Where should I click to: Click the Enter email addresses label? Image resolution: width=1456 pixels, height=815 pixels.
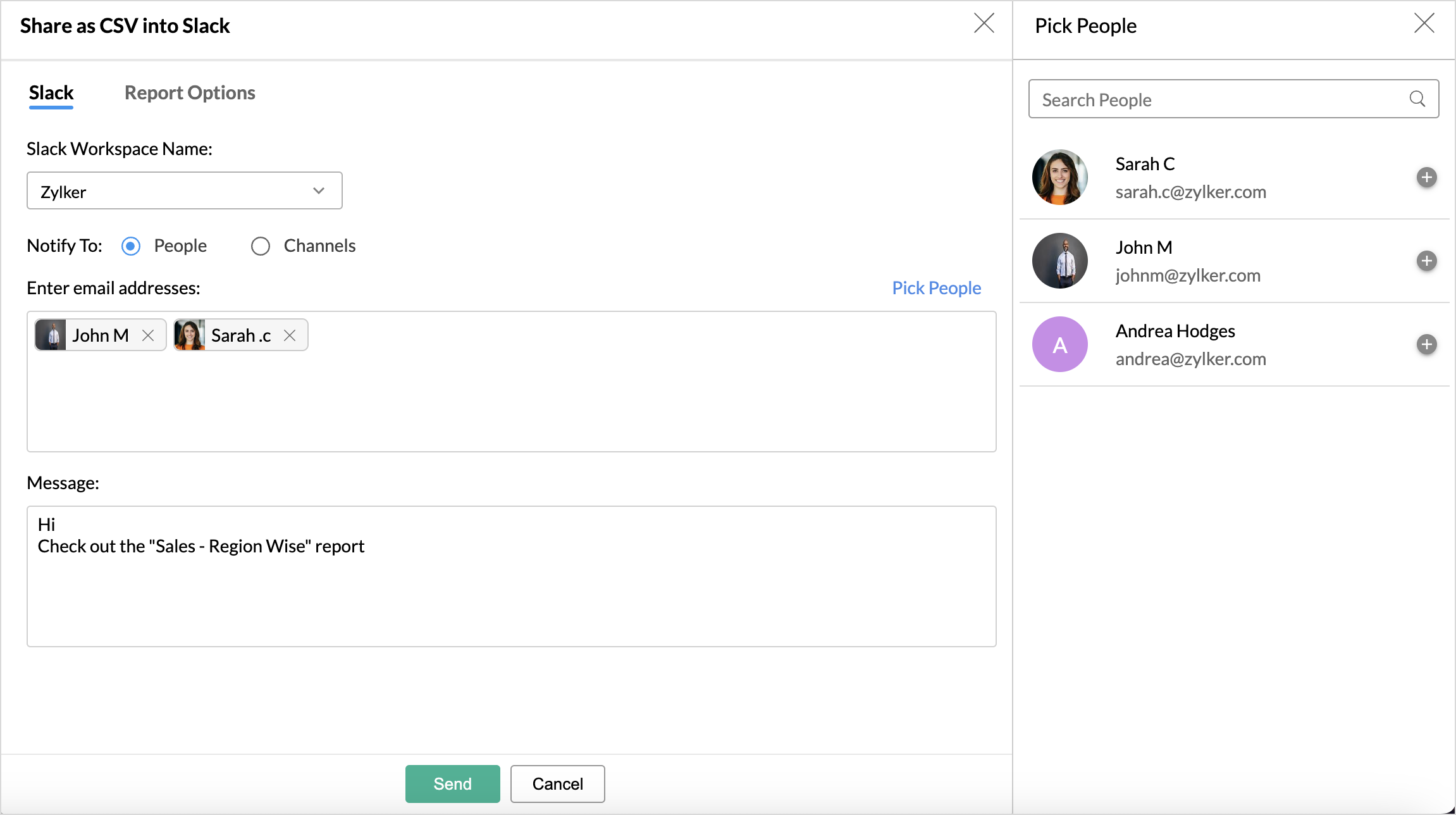point(113,288)
